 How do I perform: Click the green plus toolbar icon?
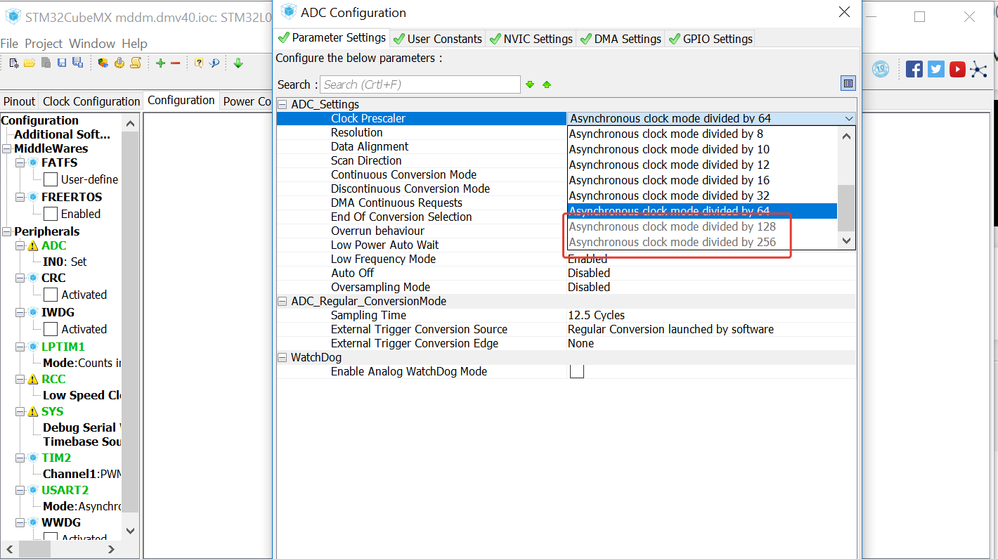coord(160,63)
